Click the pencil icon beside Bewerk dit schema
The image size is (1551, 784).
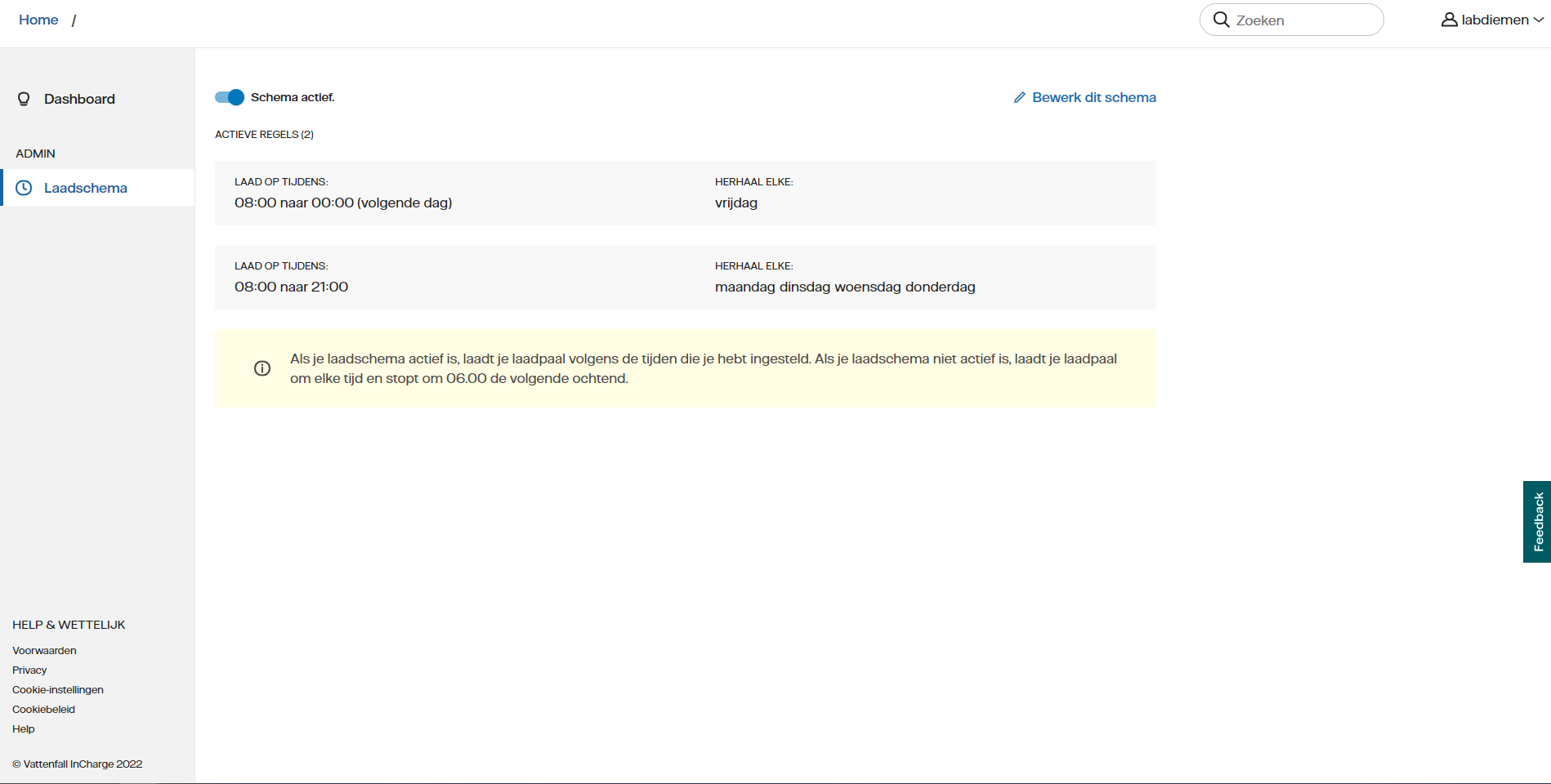[x=1018, y=97]
